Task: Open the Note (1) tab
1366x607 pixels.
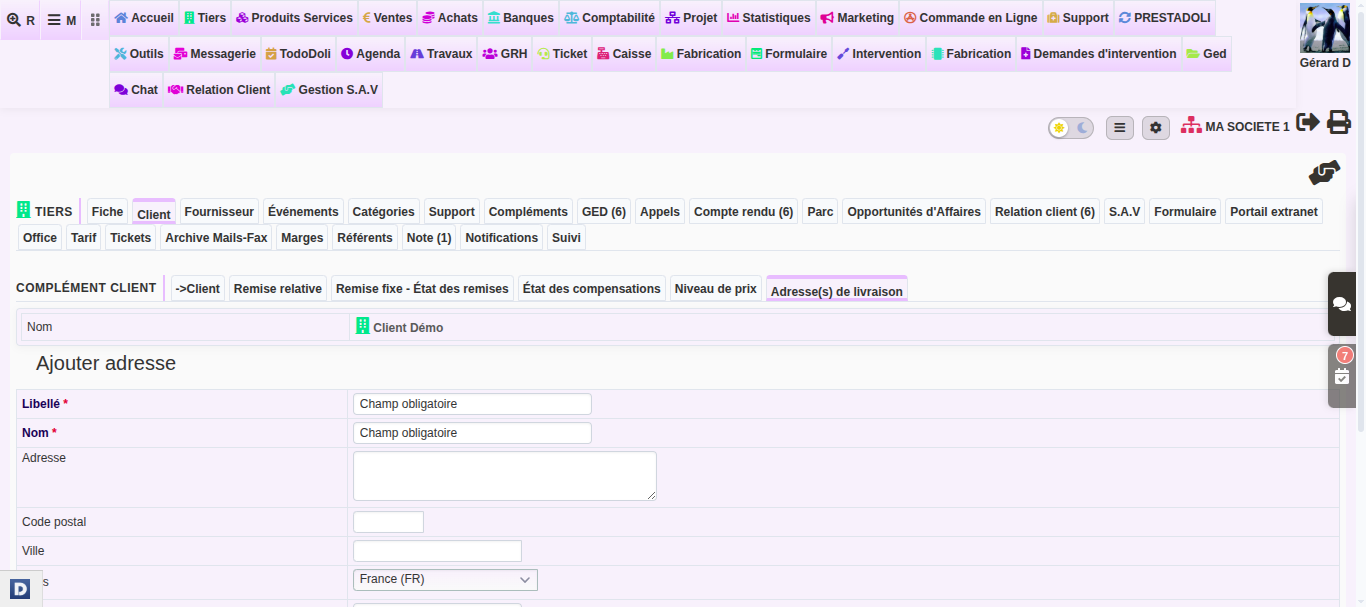Action: (x=429, y=237)
